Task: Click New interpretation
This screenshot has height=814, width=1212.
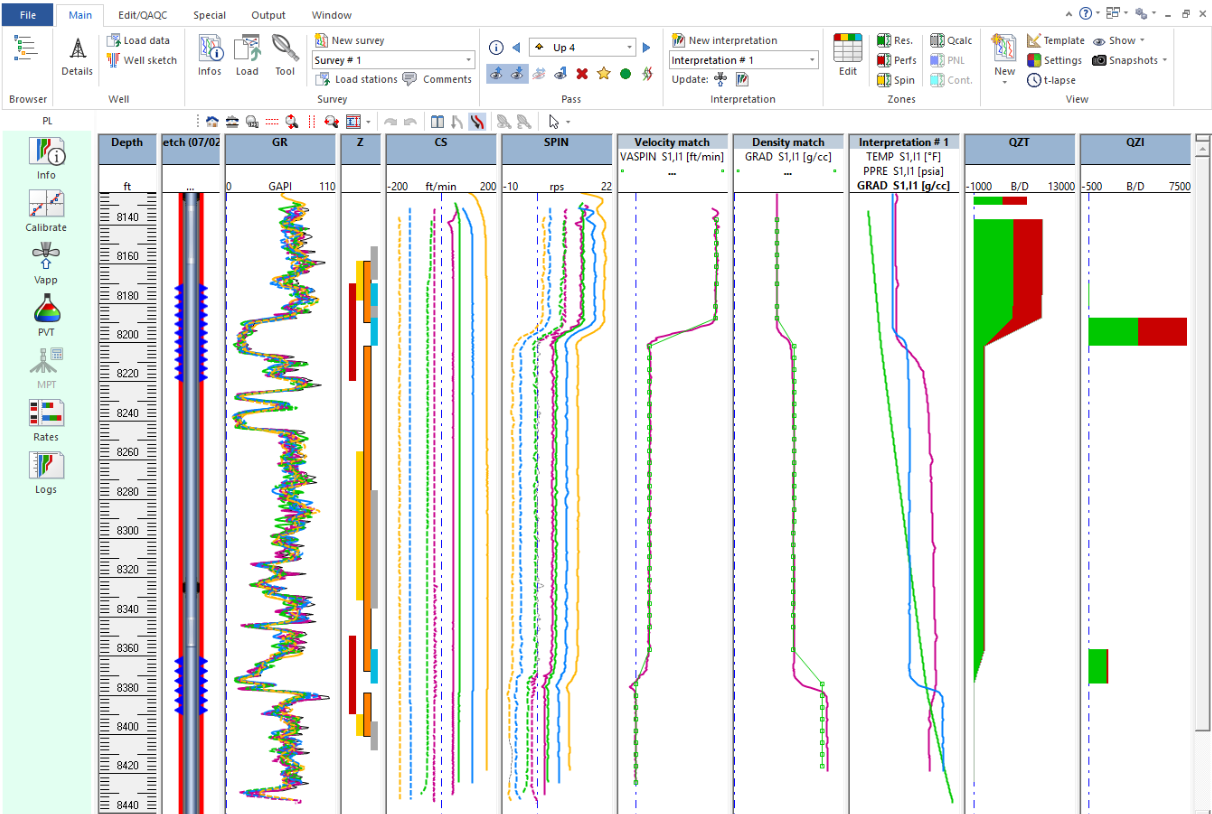Action: pyautogui.click(x=724, y=41)
